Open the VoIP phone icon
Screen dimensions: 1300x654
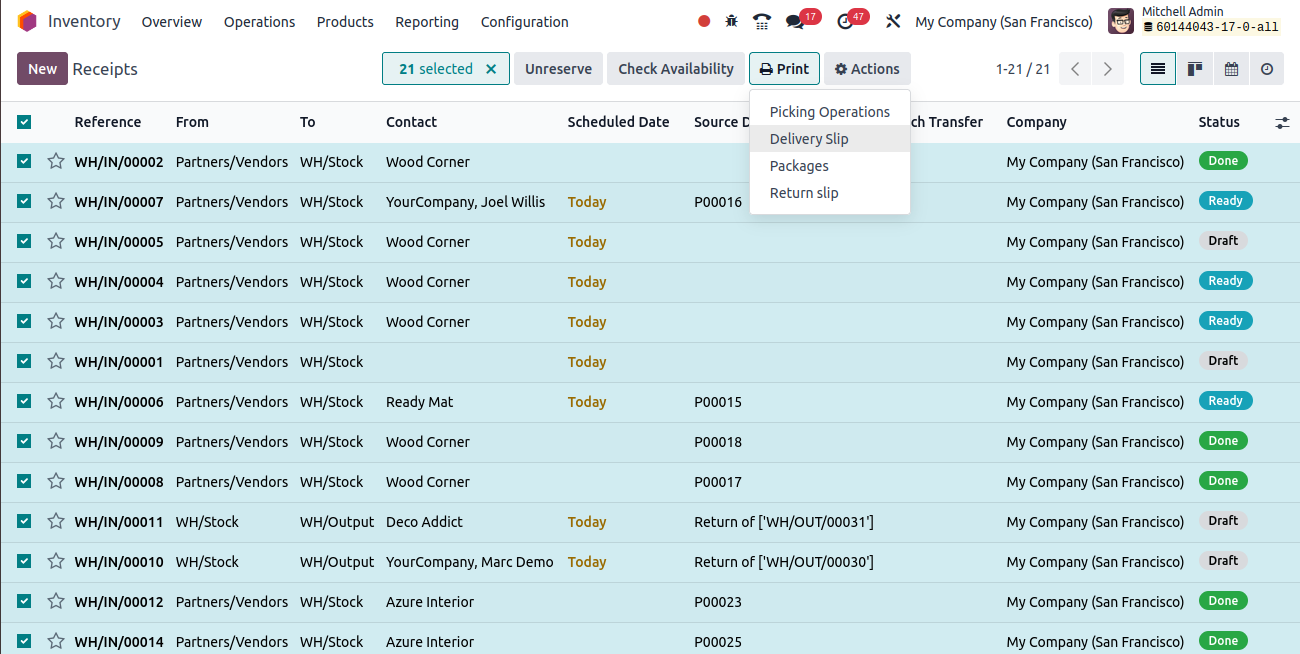(762, 21)
